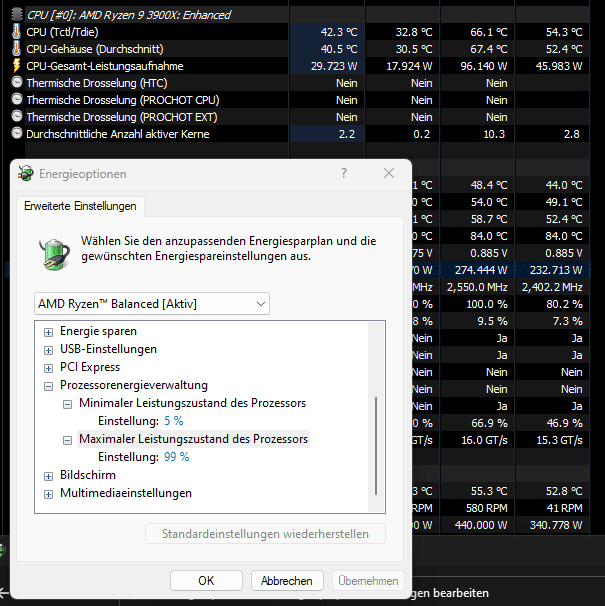Click the 42.3 °C current CPU temperature value

tap(339, 32)
